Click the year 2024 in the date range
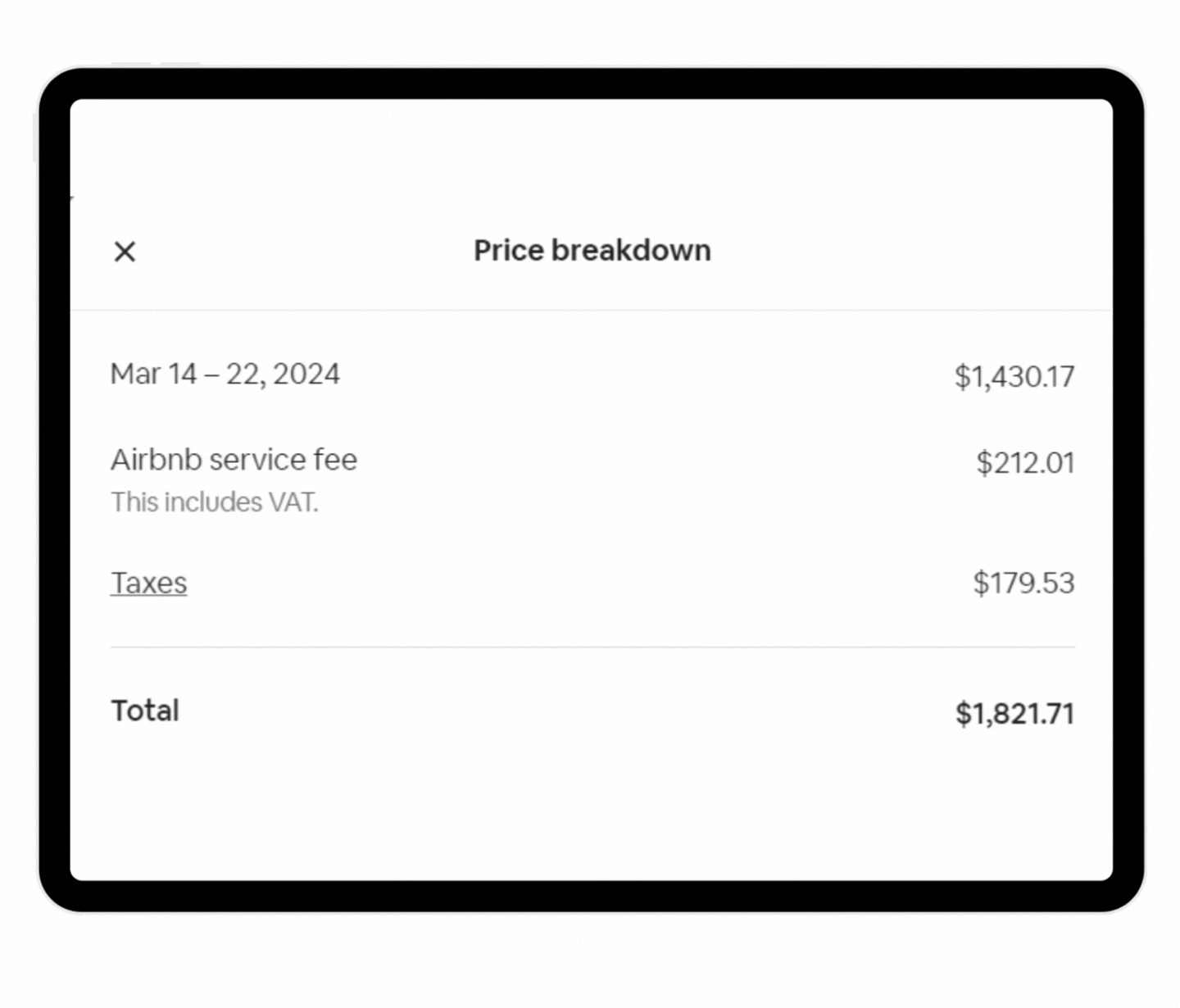Viewport: 1180px width, 1008px height. (x=306, y=374)
